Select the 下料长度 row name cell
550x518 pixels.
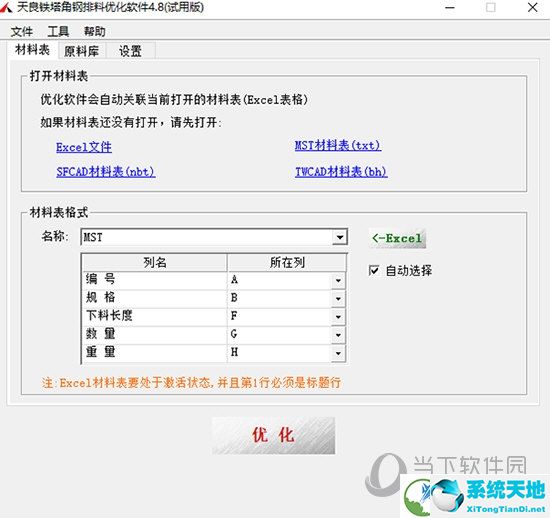(x=155, y=316)
